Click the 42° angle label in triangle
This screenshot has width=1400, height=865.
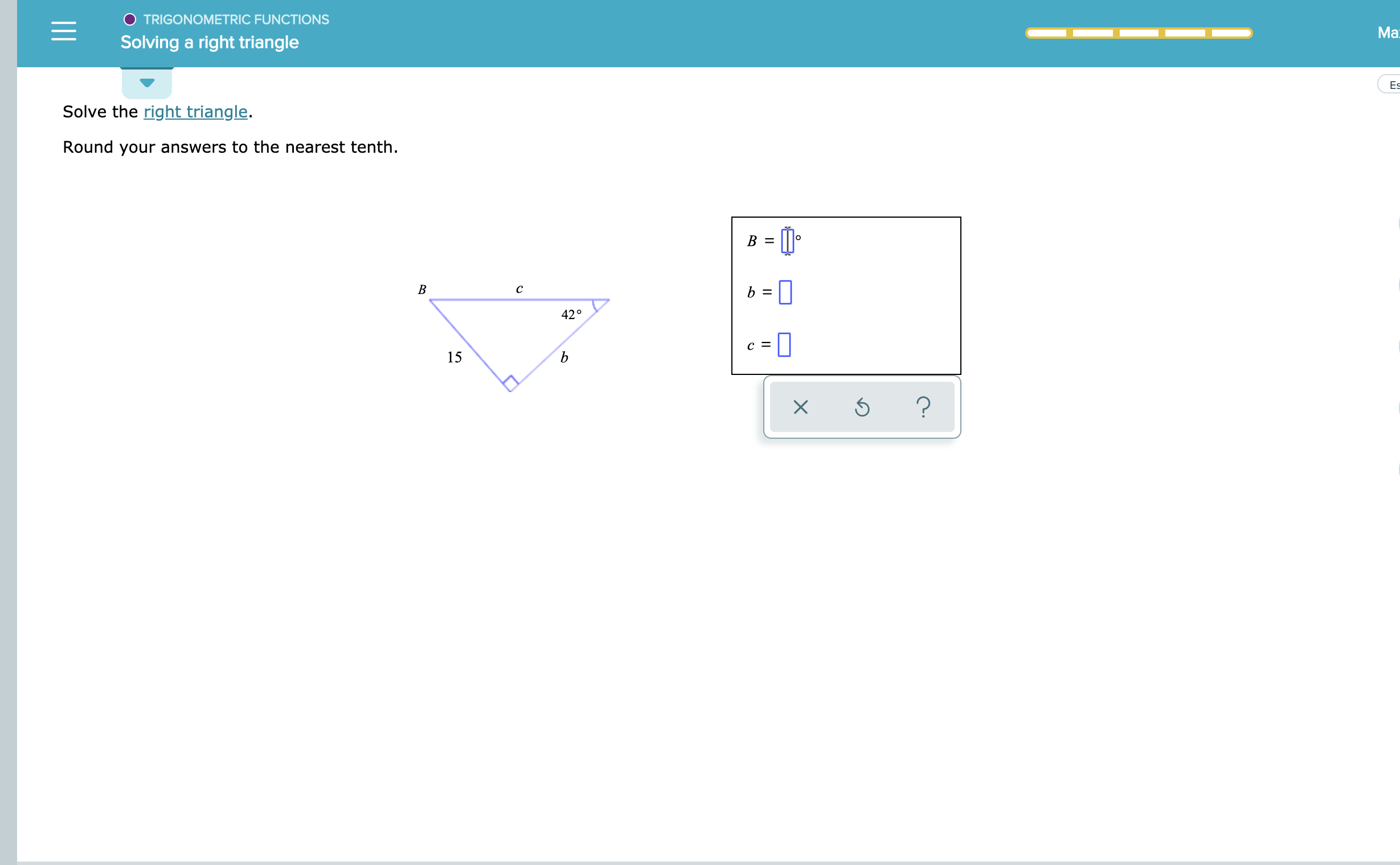[571, 314]
